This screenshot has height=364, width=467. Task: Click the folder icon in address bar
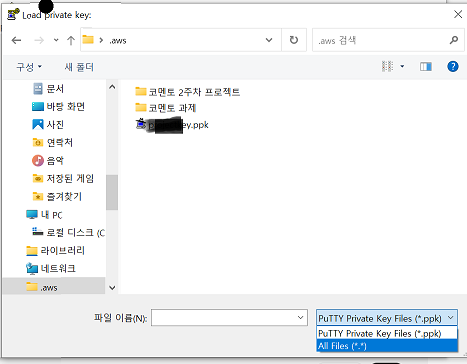(88, 40)
